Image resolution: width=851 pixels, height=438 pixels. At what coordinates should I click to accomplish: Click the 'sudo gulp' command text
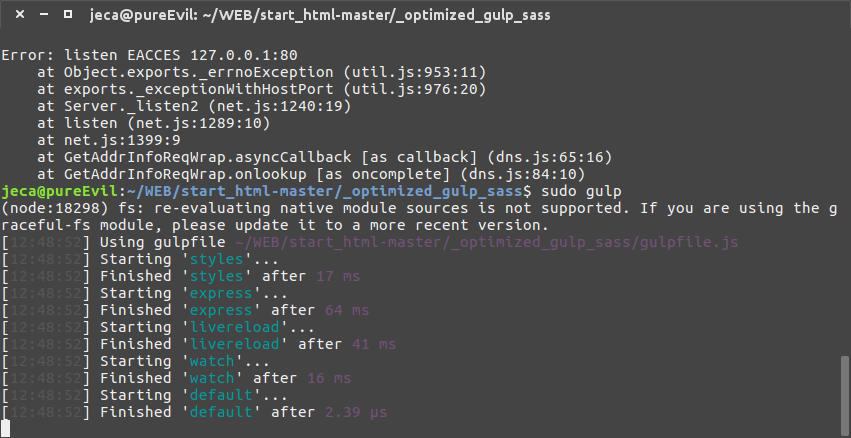point(581,192)
